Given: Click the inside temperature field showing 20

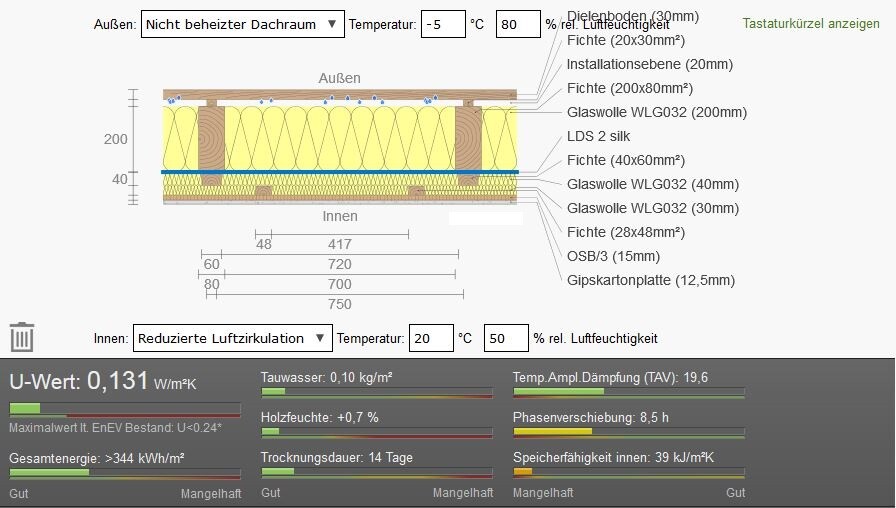Looking at the screenshot, I should pos(432,338).
